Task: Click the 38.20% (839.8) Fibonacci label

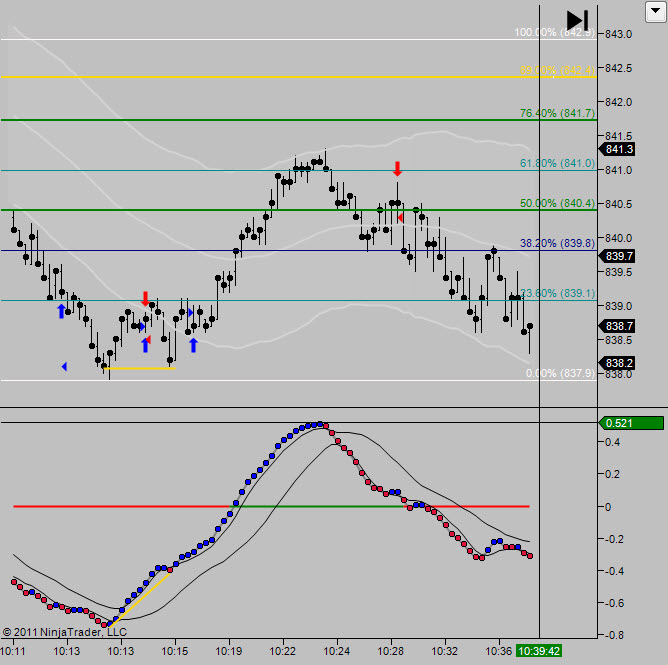Action: point(557,243)
